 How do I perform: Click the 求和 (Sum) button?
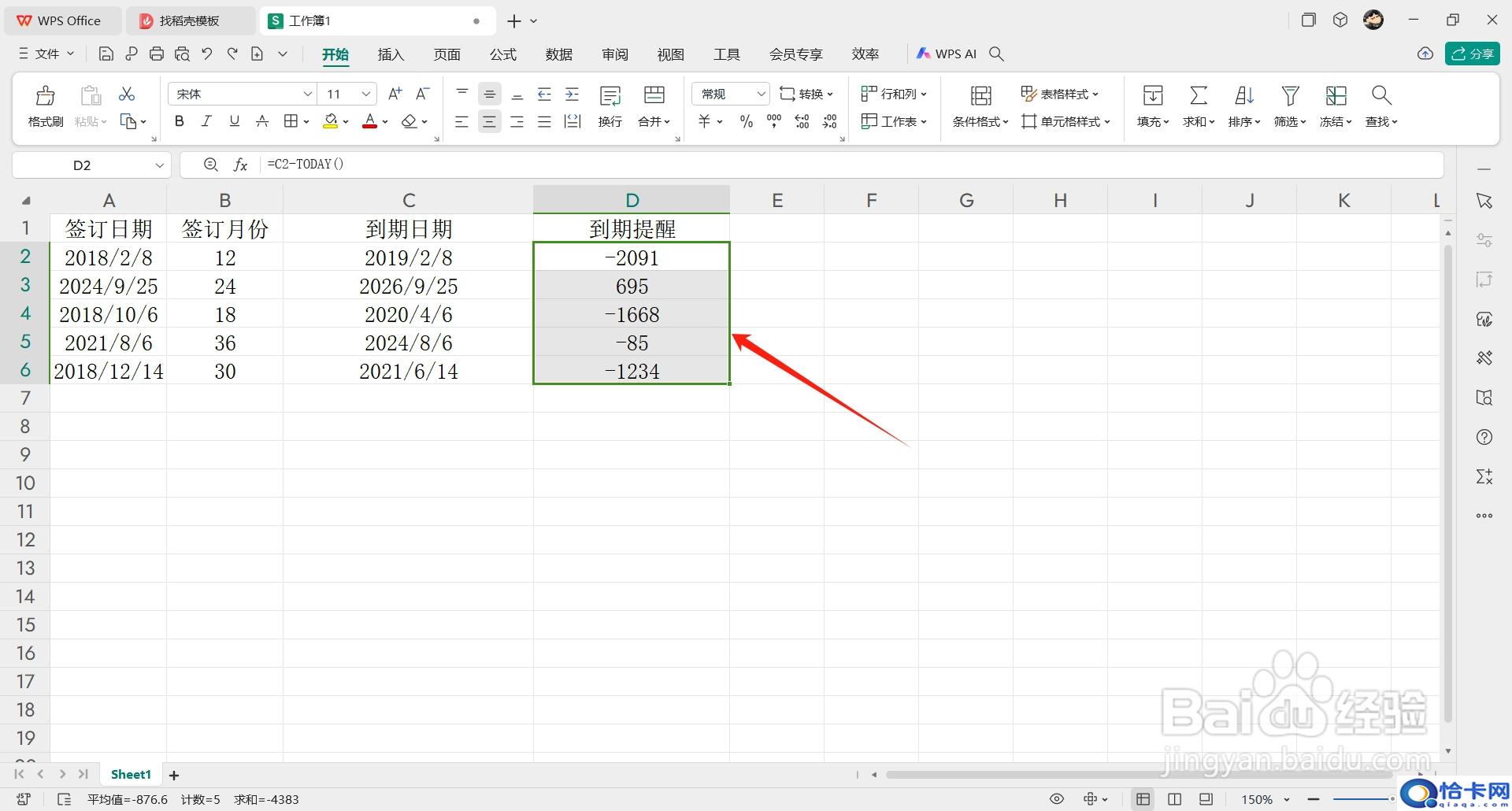click(x=1199, y=106)
